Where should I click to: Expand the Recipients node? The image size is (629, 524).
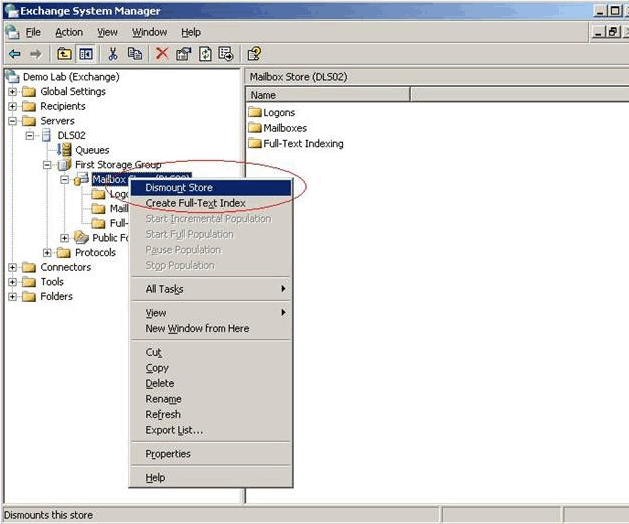[12, 106]
